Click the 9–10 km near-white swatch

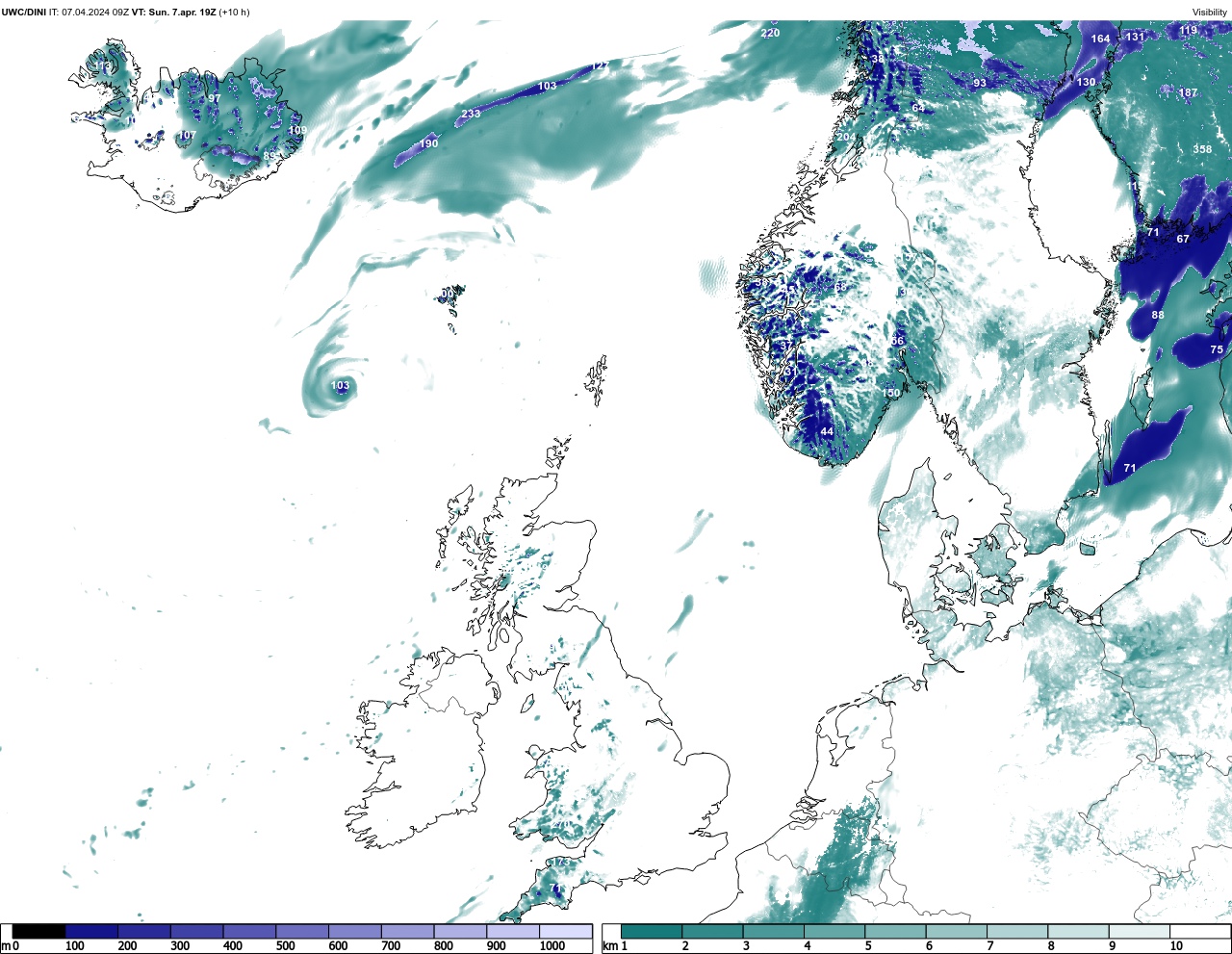pos(1140,931)
